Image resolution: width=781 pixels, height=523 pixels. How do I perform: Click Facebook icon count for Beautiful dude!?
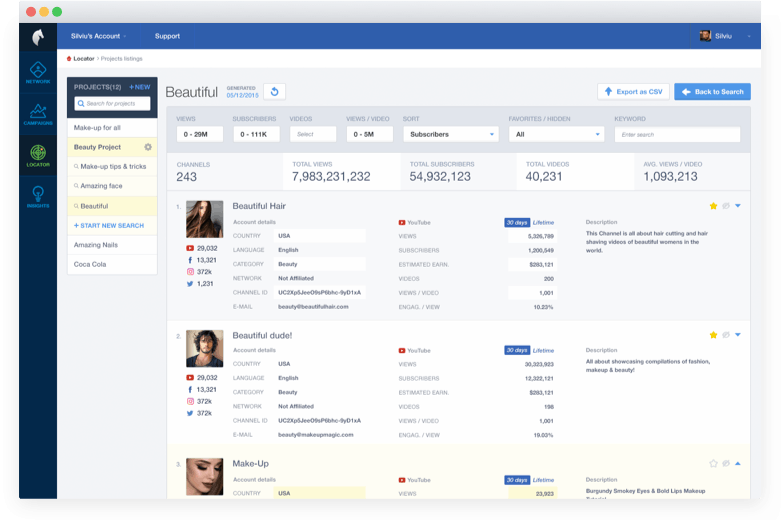coord(202,390)
